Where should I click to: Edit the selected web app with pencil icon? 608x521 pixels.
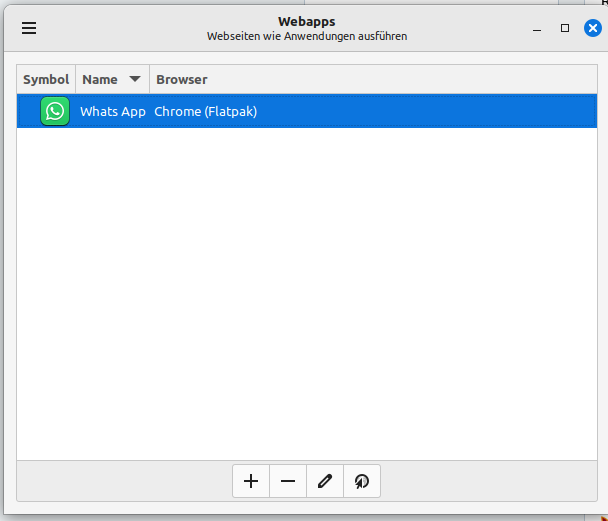coord(325,481)
